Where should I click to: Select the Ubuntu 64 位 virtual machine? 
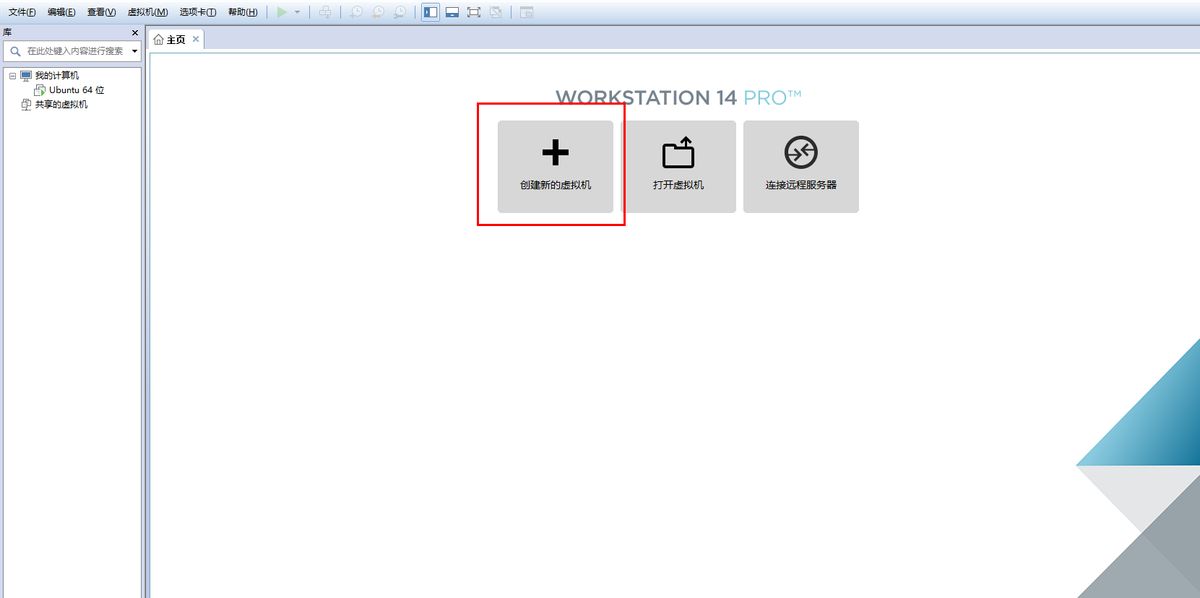coord(76,90)
